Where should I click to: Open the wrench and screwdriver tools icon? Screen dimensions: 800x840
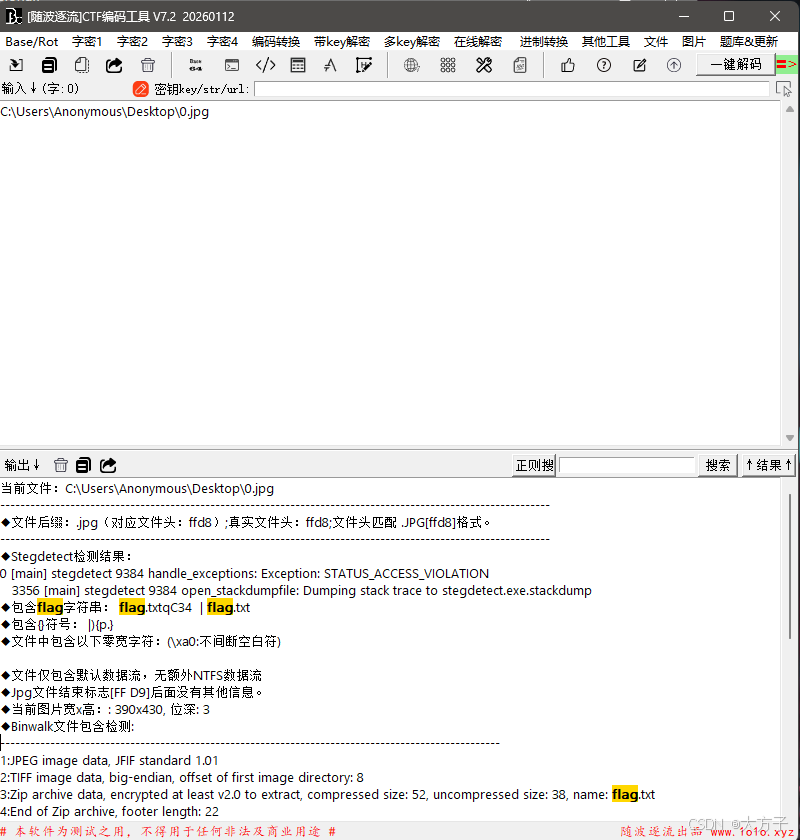point(484,65)
